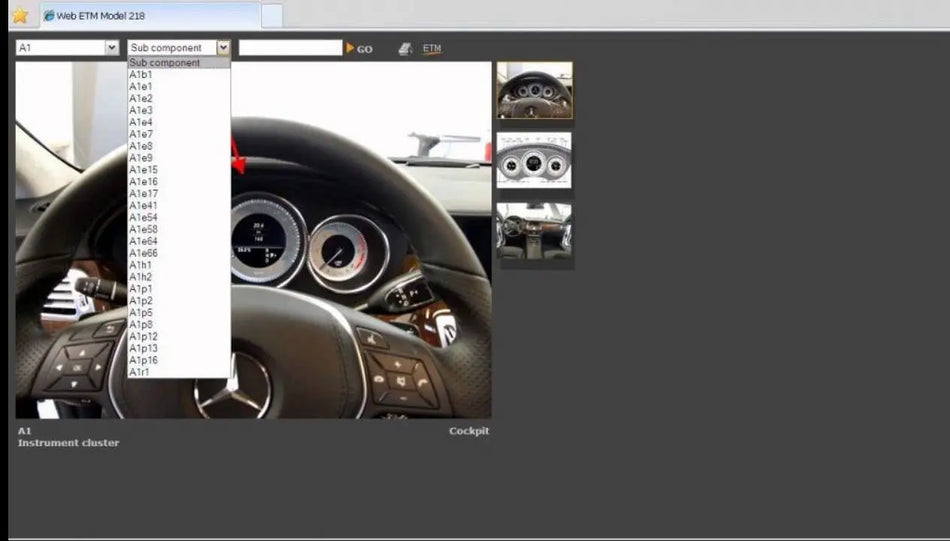Click the Favorites star icon
The height and width of the screenshot is (541, 950).
click(19, 15)
